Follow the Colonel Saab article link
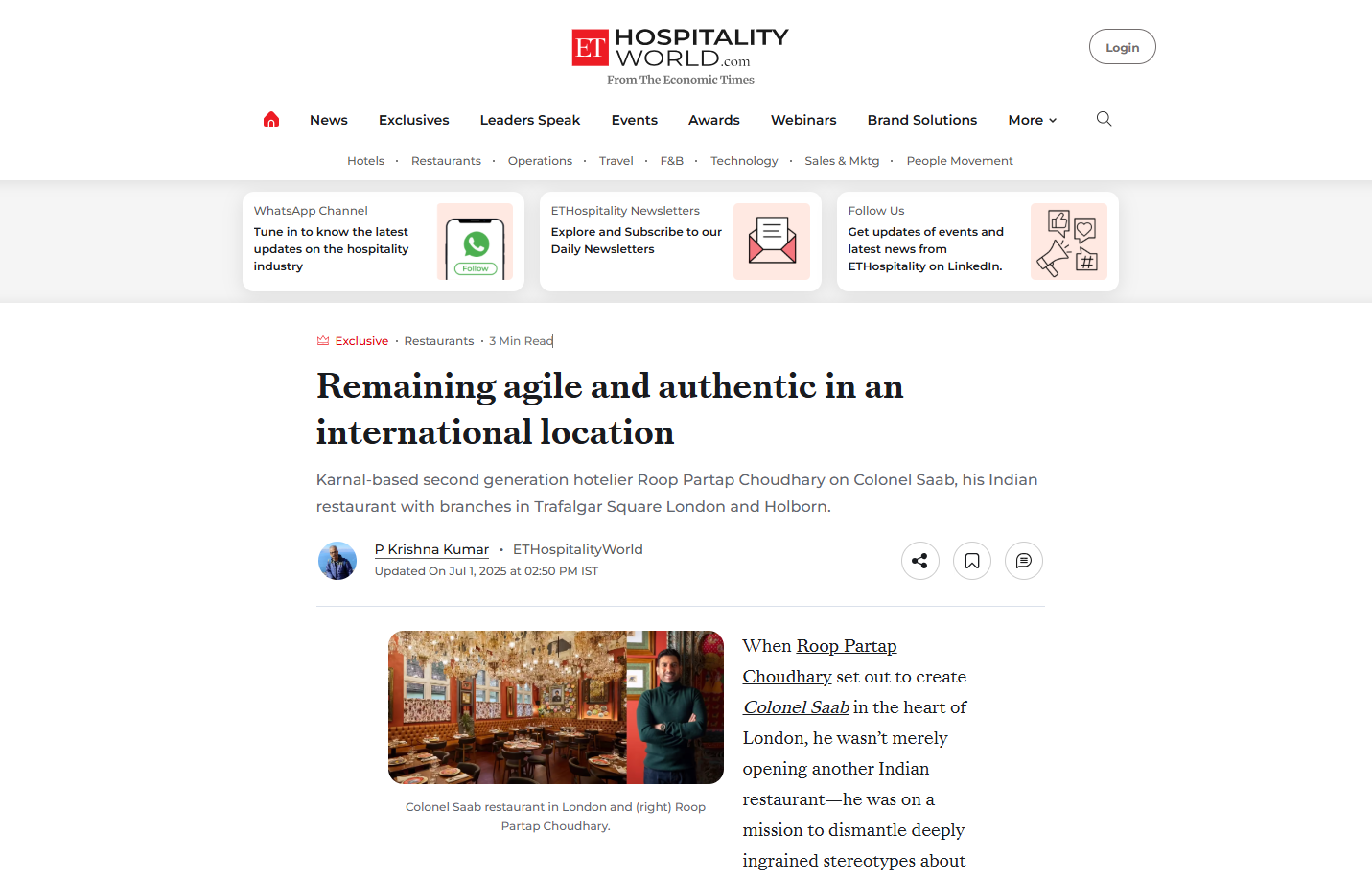 [x=796, y=707]
